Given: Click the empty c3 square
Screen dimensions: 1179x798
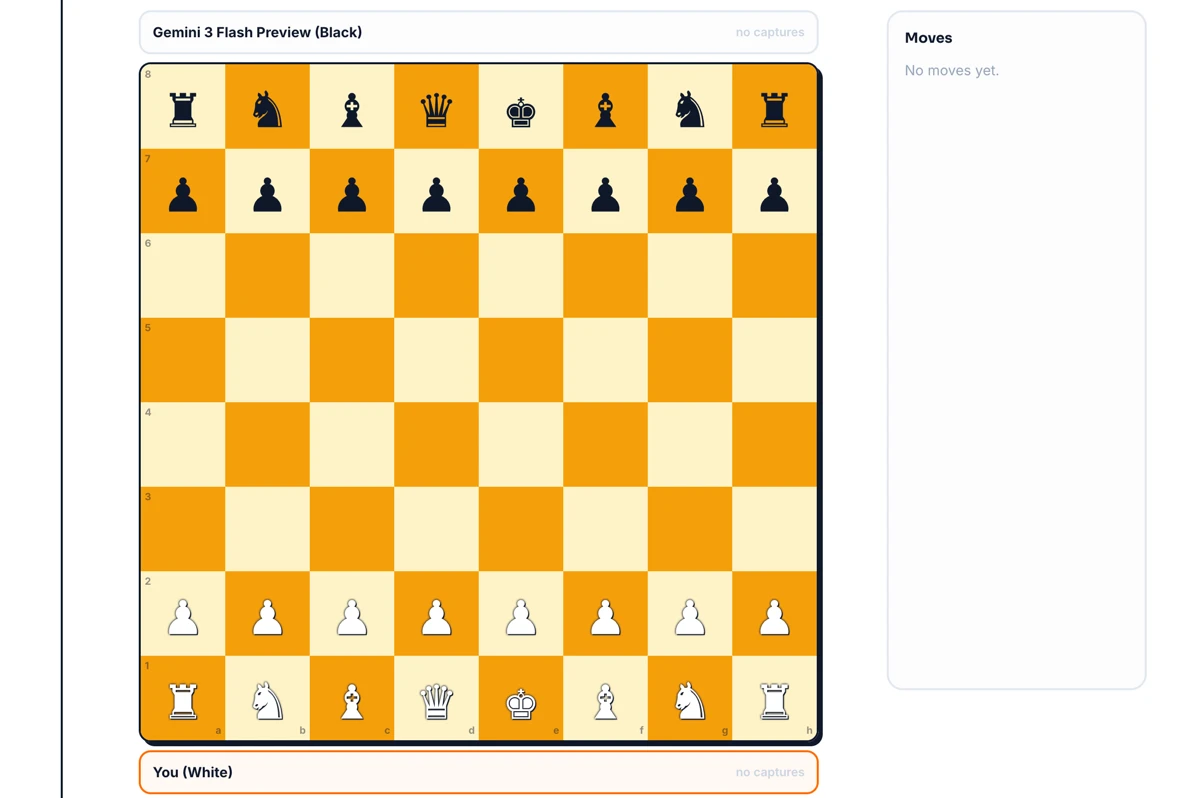Looking at the screenshot, I should pos(352,529).
